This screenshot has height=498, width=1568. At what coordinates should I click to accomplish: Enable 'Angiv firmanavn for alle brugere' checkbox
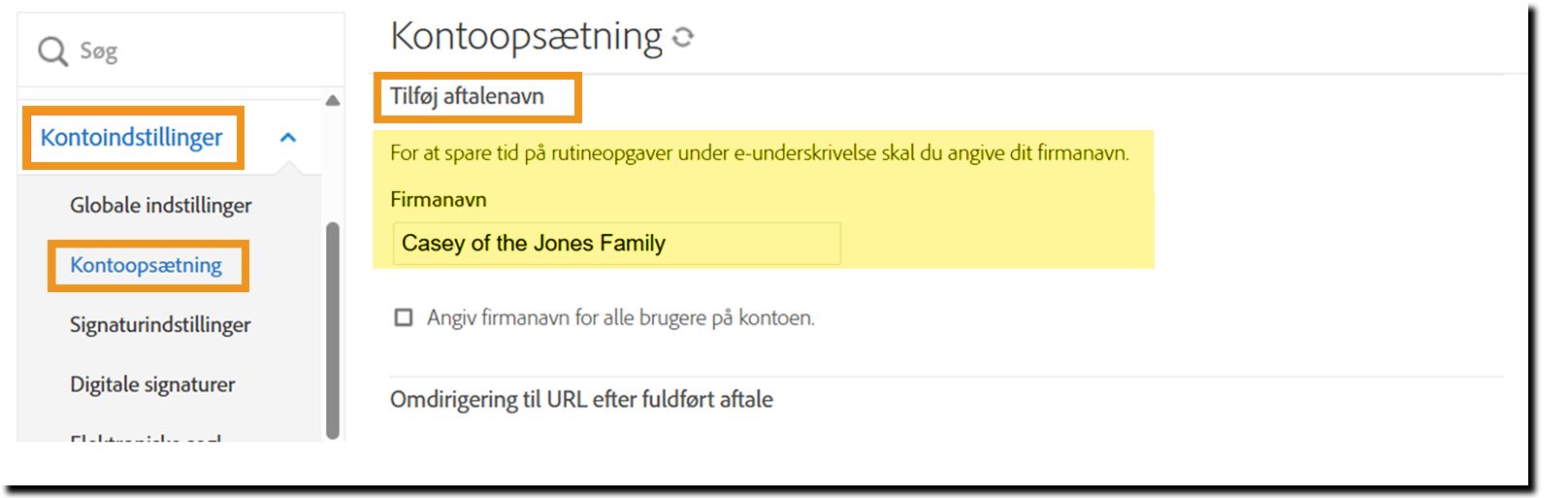pos(404,317)
